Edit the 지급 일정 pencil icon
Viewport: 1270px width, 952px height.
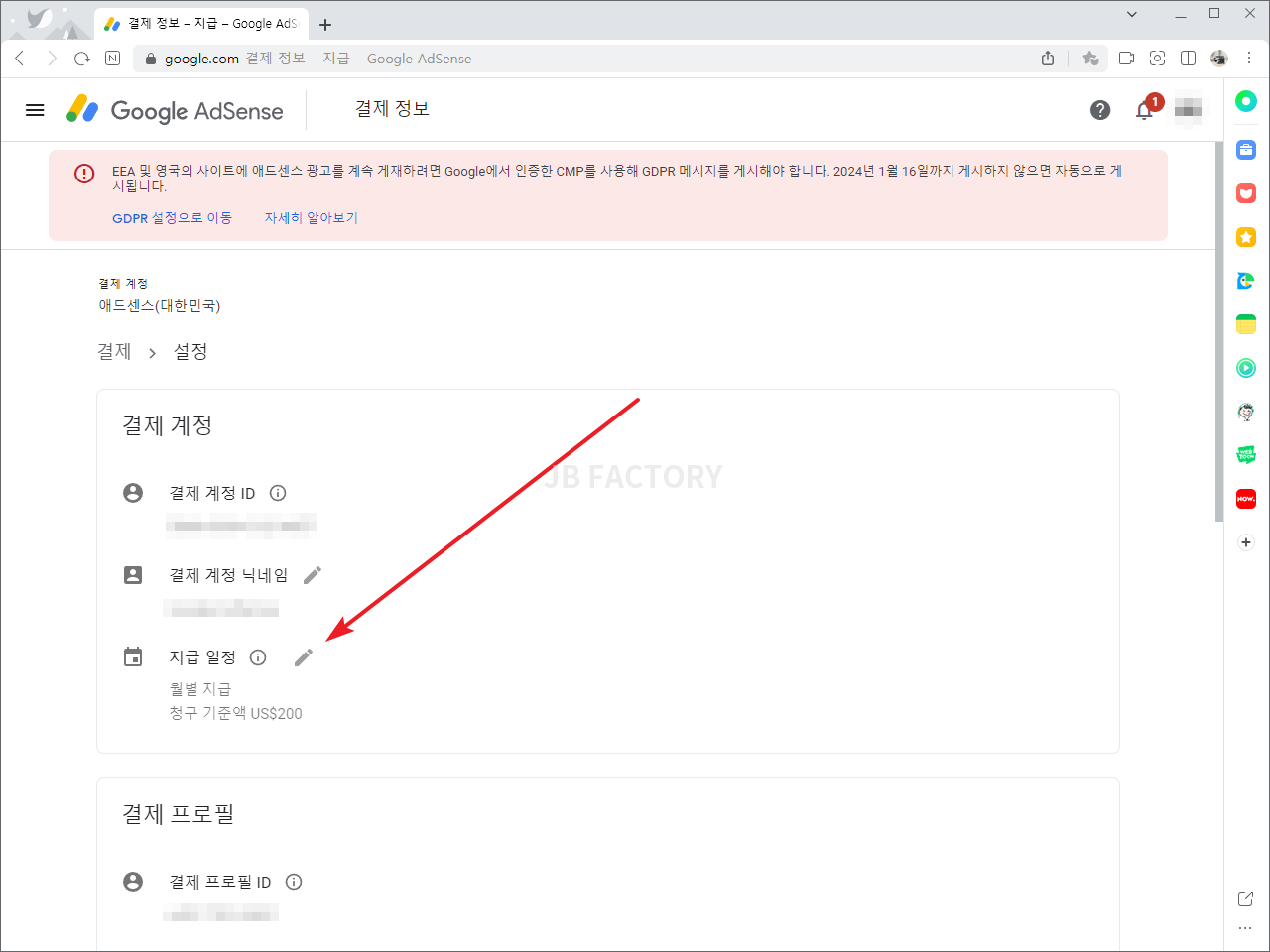pyautogui.click(x=304, y=657)
